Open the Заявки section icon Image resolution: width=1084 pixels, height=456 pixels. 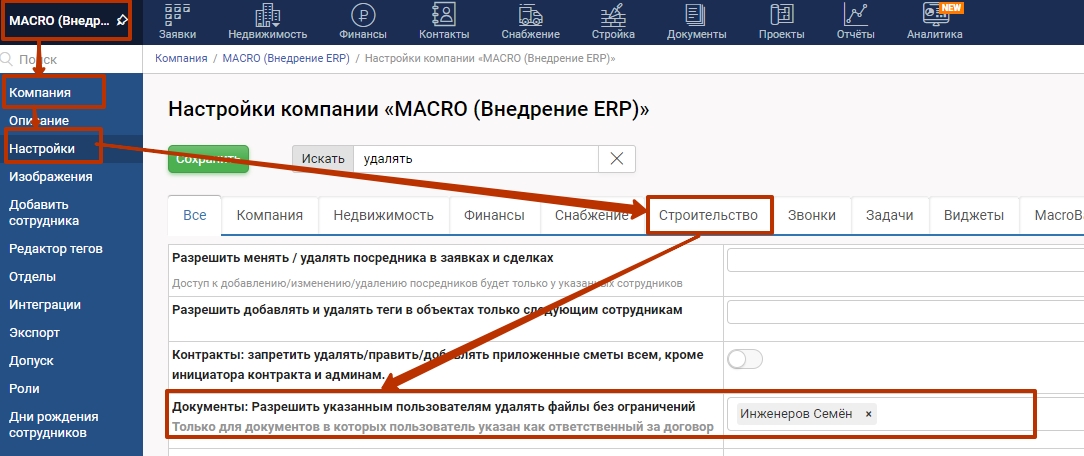pyautogui.click(x=177, y=15)
